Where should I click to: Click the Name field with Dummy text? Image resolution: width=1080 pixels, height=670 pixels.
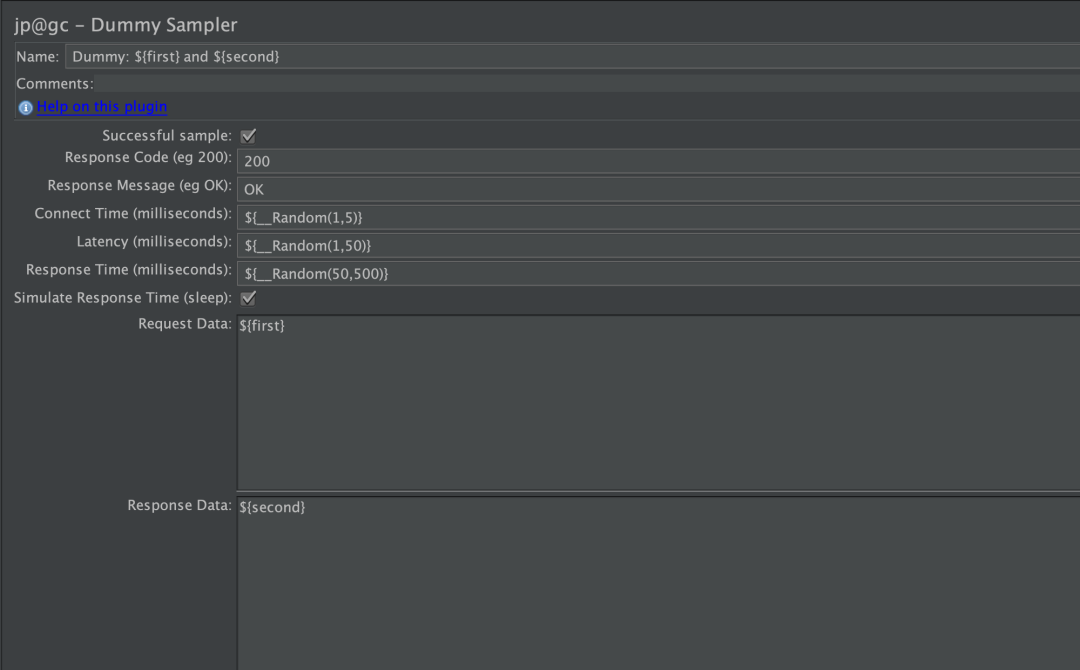[x=570, y=57]
